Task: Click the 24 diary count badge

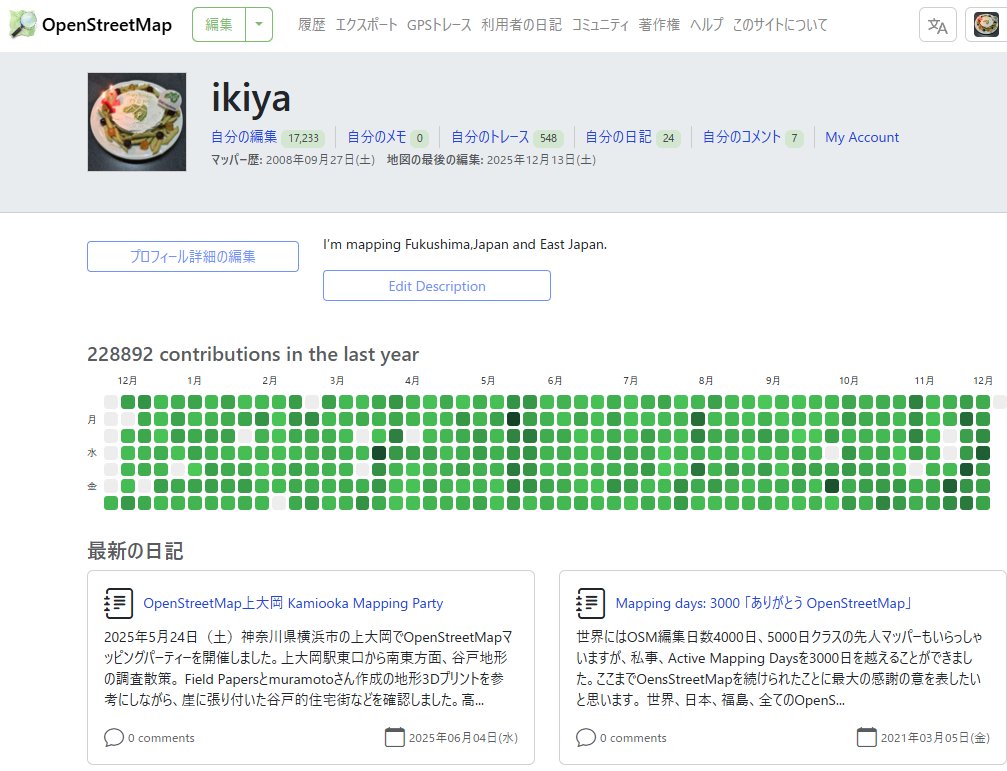Action: point(669,138)
